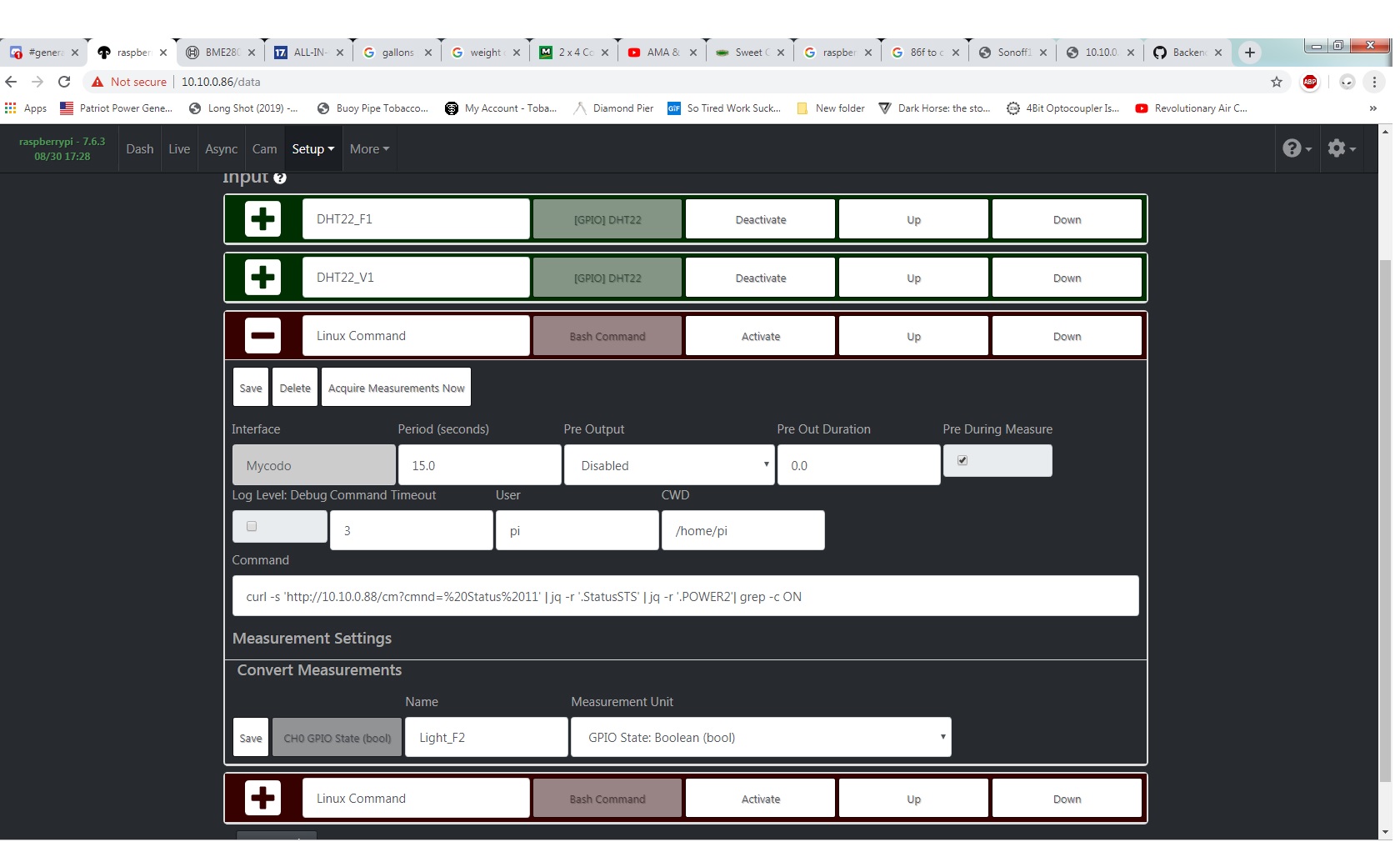Open the Diamond Pier bookmark
The height and width of the screenshot is (842, 1400).
613,108
